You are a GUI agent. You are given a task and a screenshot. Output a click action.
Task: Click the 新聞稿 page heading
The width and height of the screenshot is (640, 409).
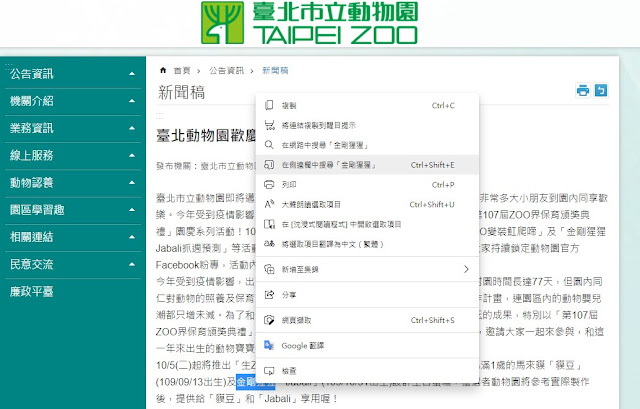181,92
